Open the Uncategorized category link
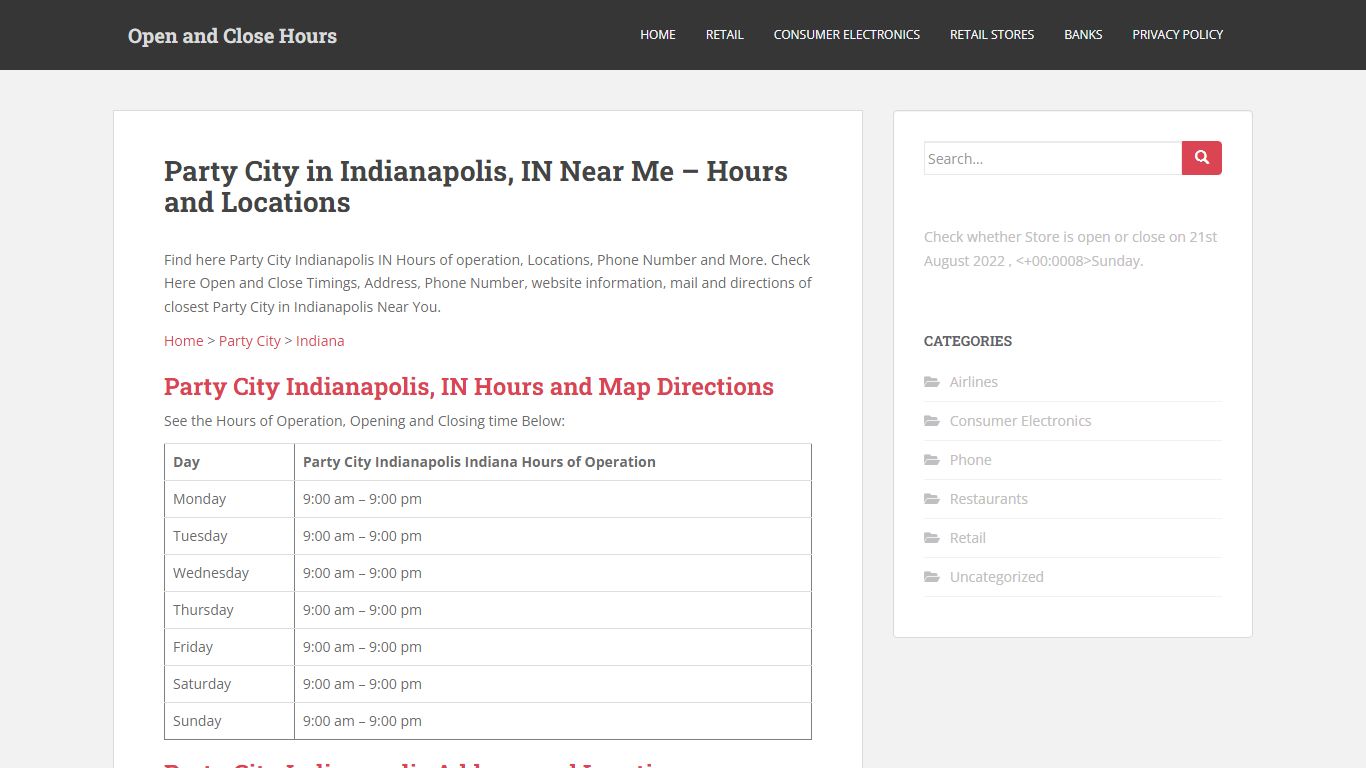Image resolution: width=1366 pixels, height=768 pixels. pos(997,577)
